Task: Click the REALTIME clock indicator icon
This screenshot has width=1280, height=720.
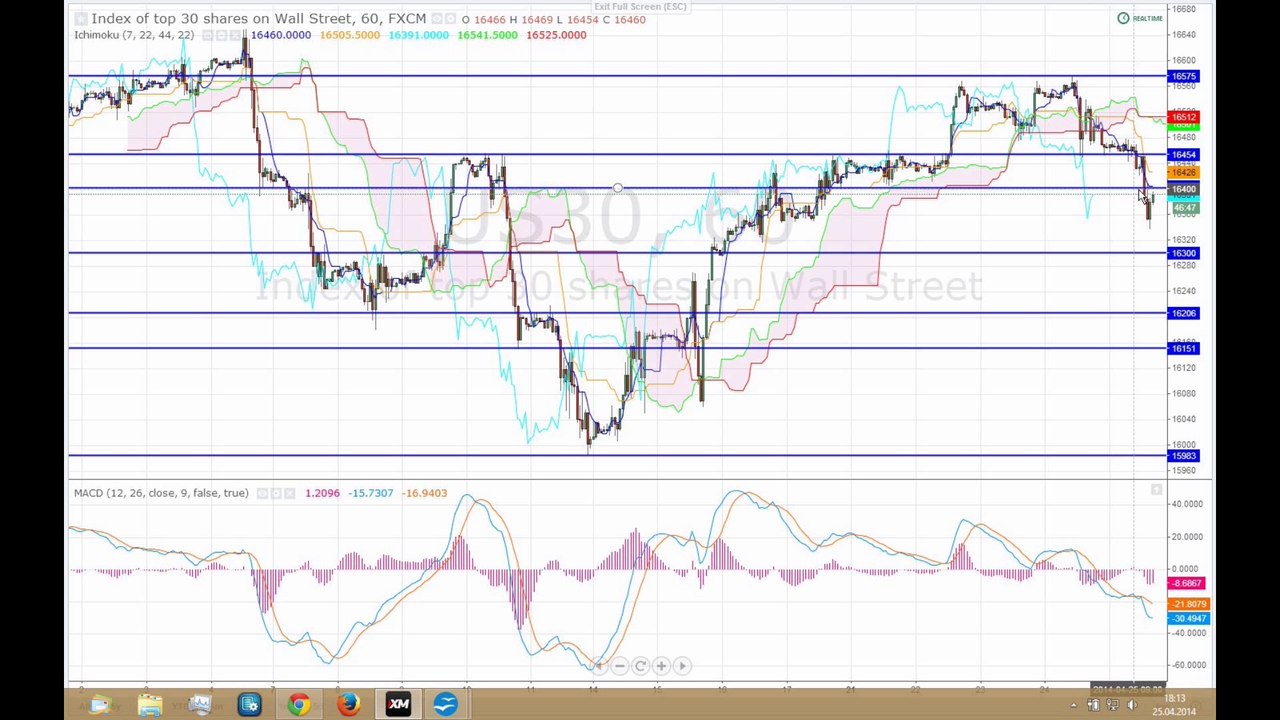Action: click(1123, 18)
